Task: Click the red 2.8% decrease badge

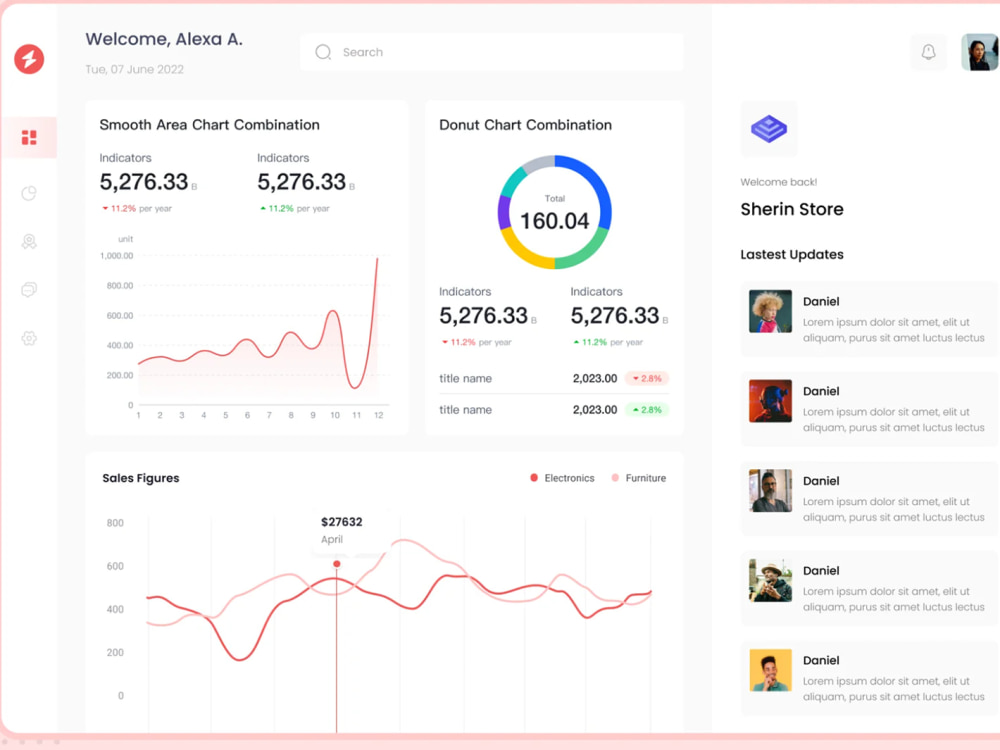Action: tap(647, 378)
